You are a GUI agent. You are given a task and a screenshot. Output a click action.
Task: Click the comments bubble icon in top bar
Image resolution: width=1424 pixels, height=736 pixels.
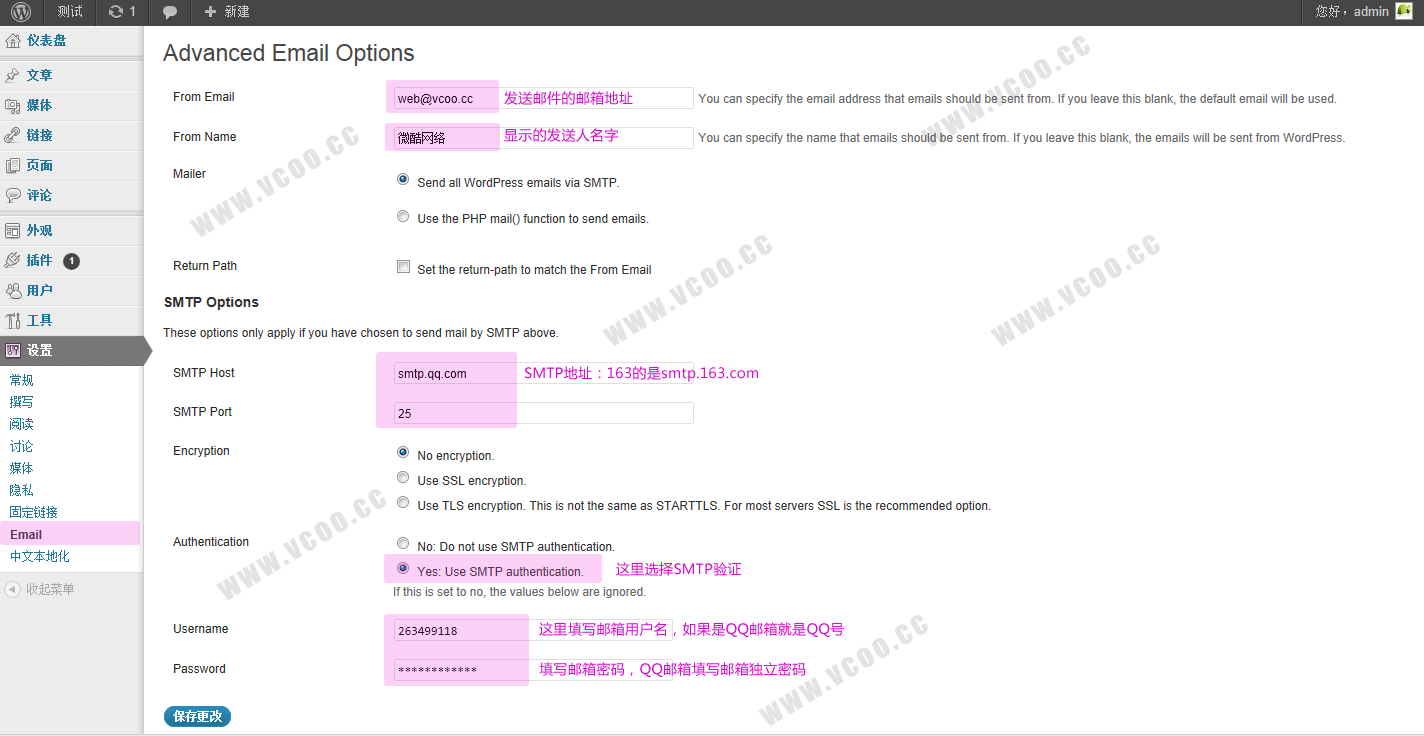point(170,12)
